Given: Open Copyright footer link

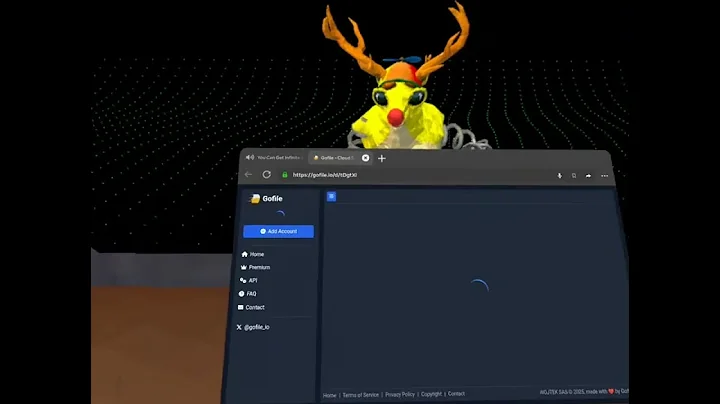Looking at the screenshot, I should (431, 394).
